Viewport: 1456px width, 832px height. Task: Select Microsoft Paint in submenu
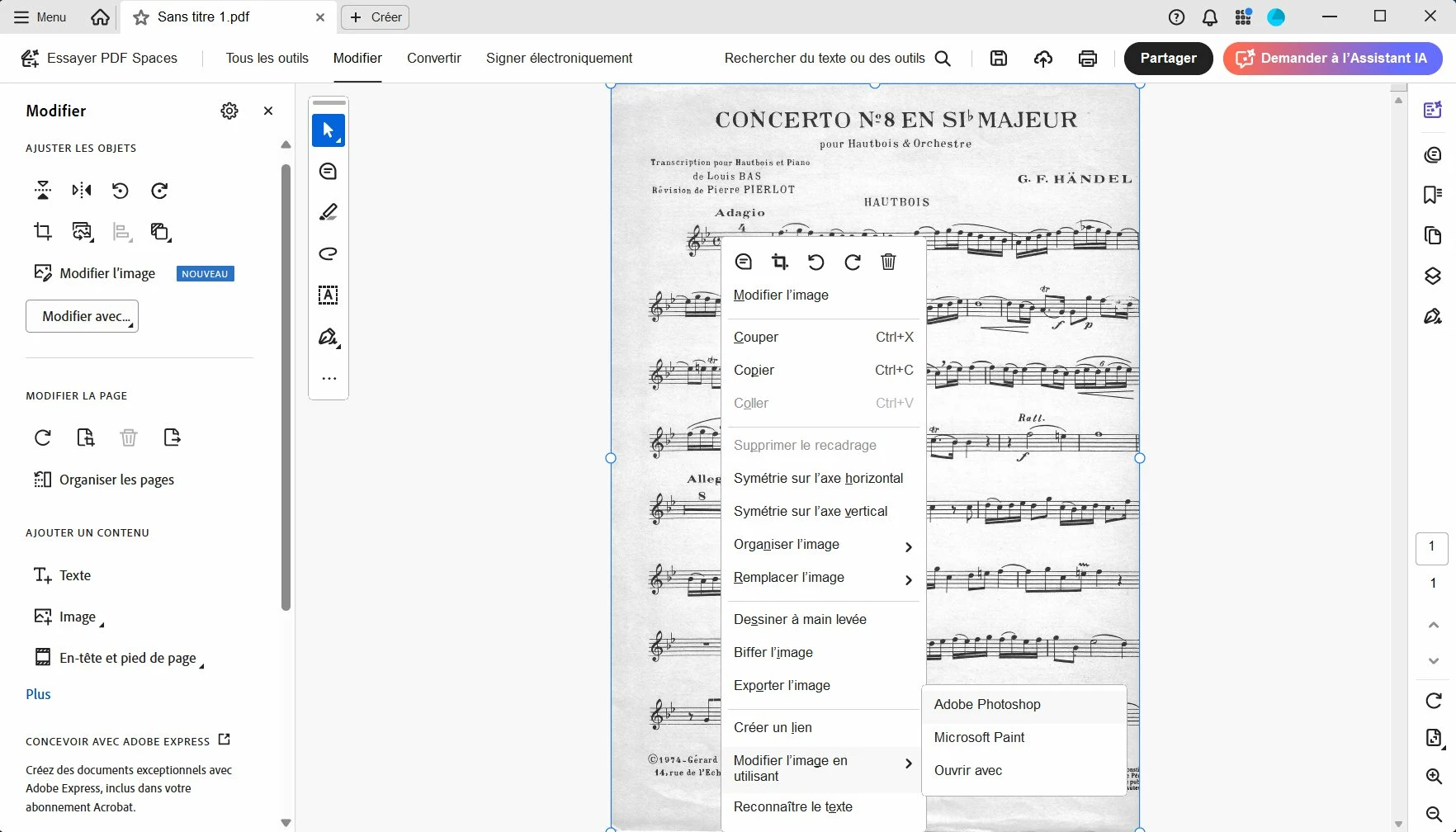[1023, 738]
